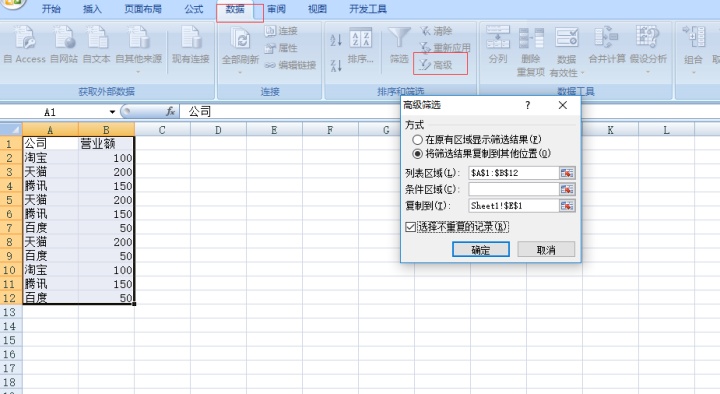Image resolution: width=720 pixels, height=394 pixels.
Task: Close the 高级筛选 dialog
Action: (562, 105)
